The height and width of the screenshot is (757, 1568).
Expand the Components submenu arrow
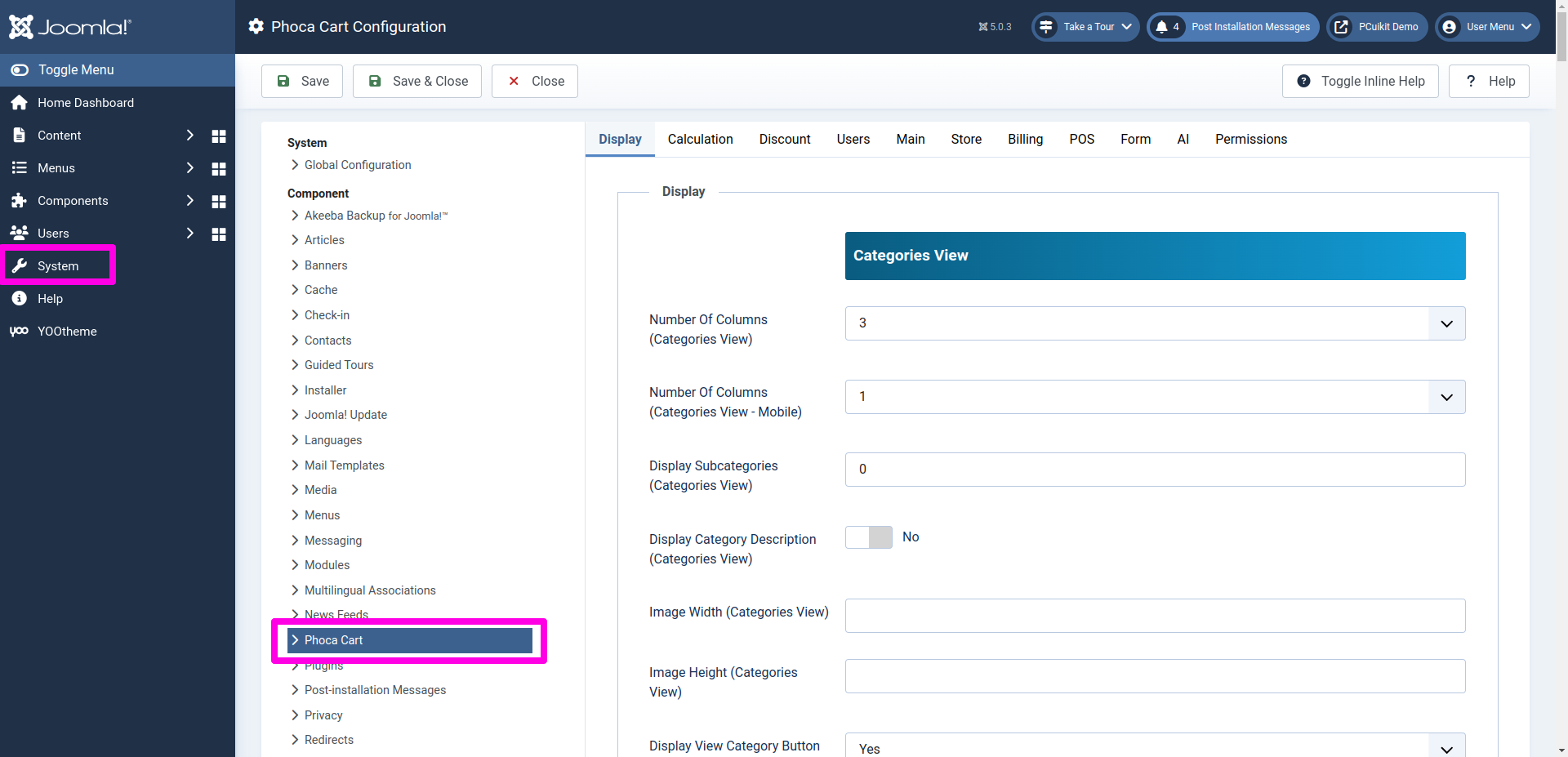tap(190, 200)
